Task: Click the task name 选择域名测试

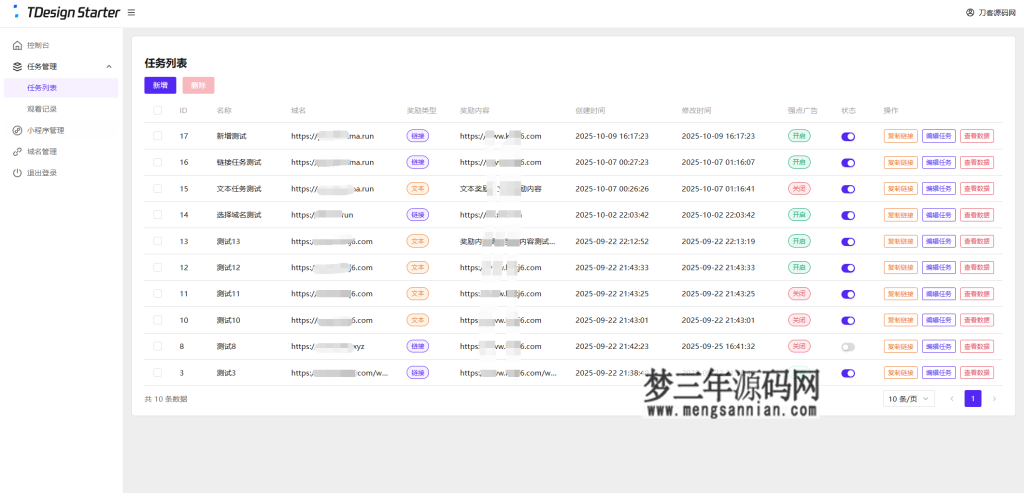Action: (239, 215)
